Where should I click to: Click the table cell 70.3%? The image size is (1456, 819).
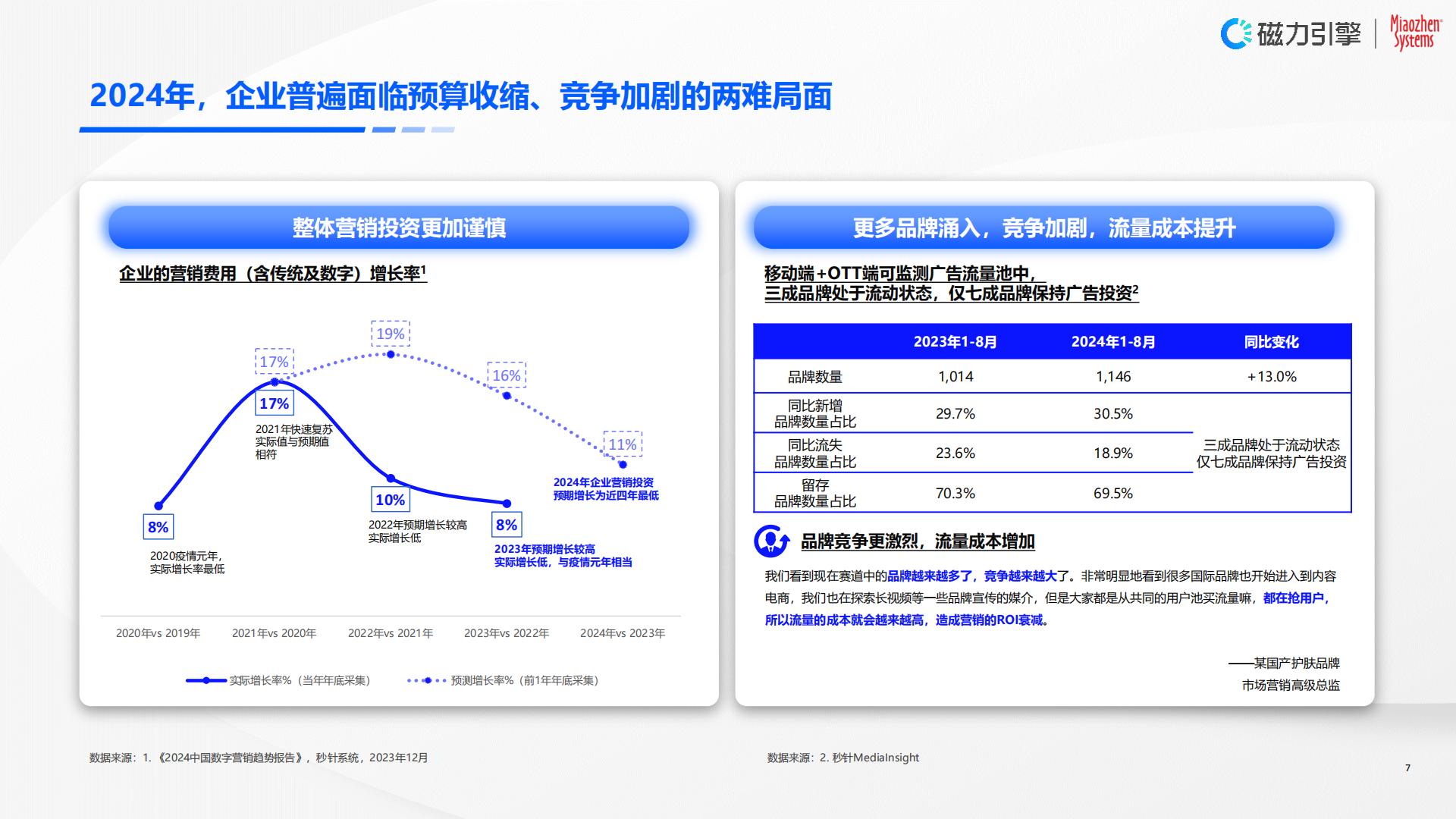tap(955, 494)
